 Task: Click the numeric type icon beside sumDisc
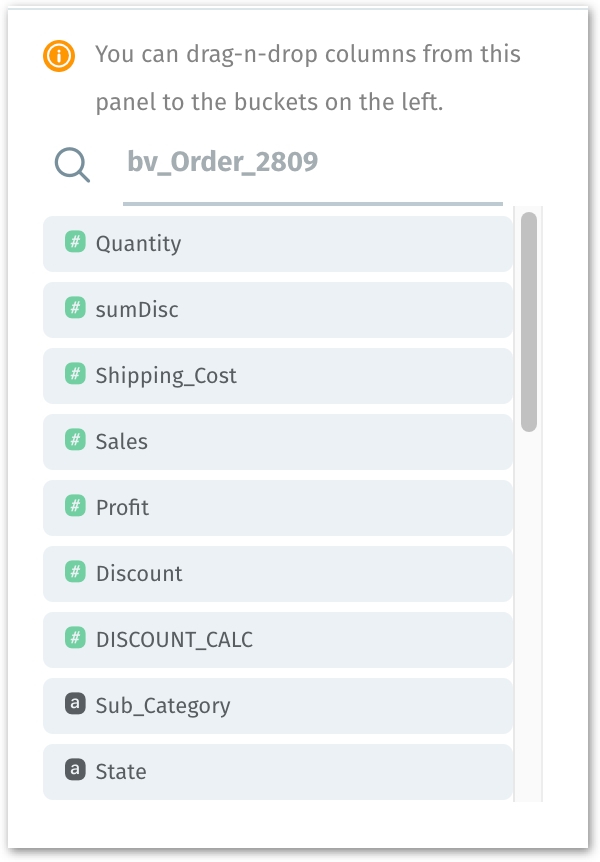(x=75, y=308)
